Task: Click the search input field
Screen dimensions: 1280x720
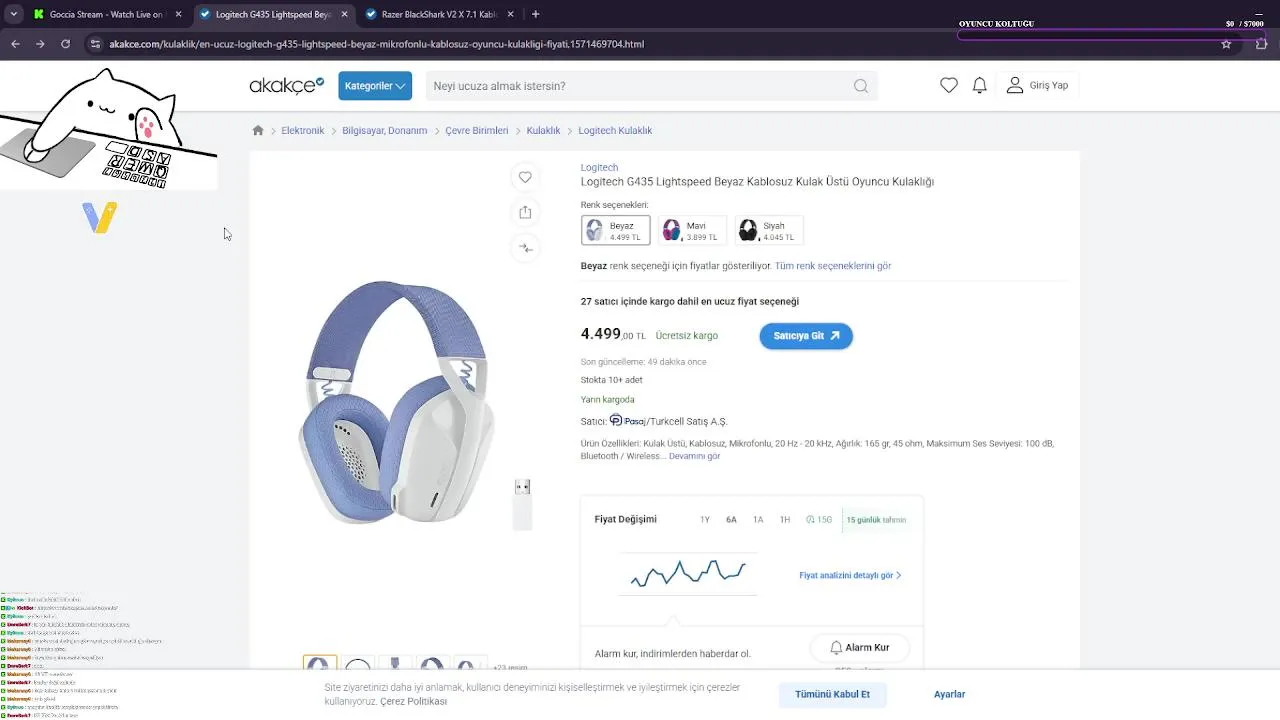Action: pyautogui.click(x=640, y=86)
